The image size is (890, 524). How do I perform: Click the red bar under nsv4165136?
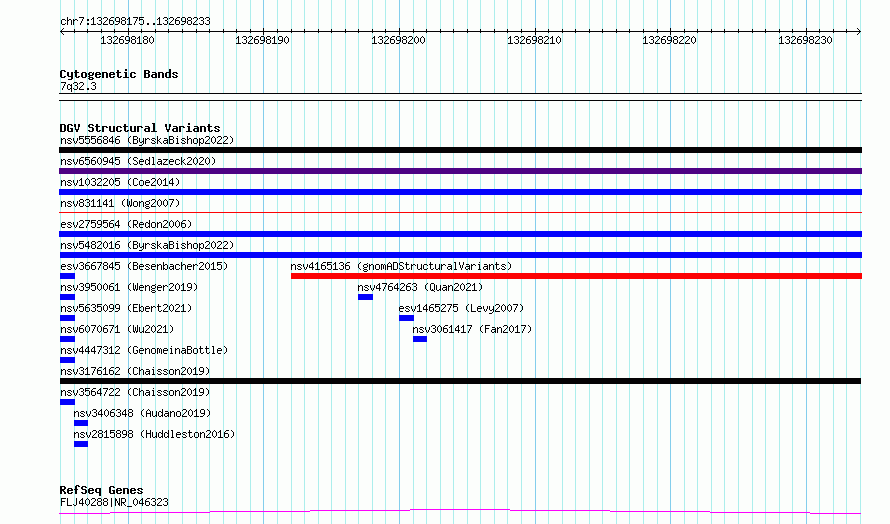click(577, 276)
